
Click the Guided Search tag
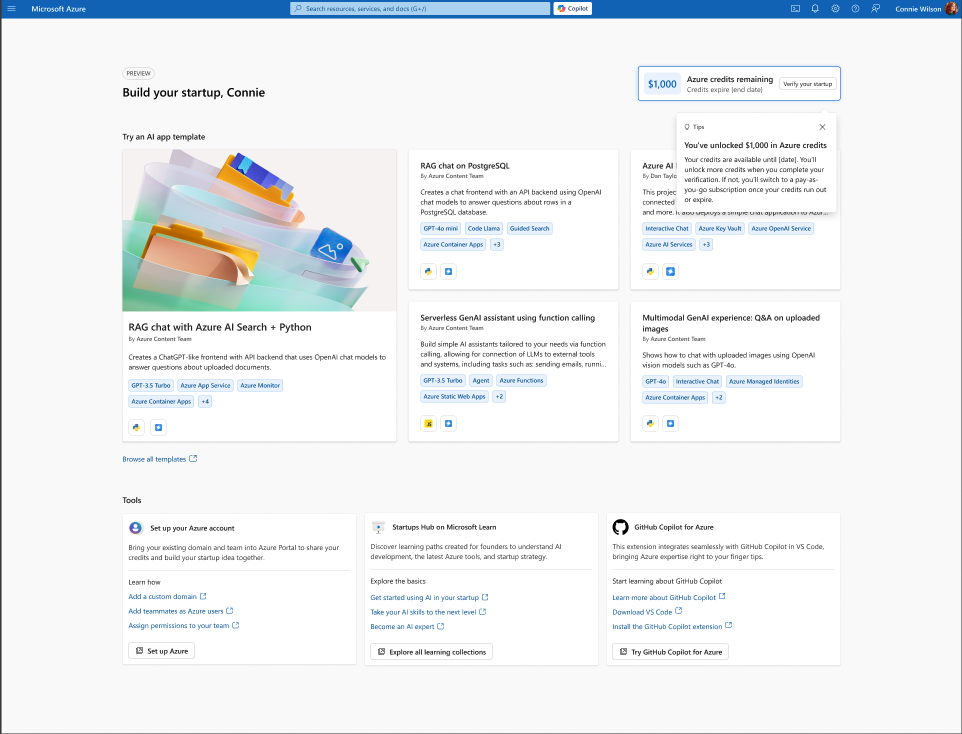529,228
